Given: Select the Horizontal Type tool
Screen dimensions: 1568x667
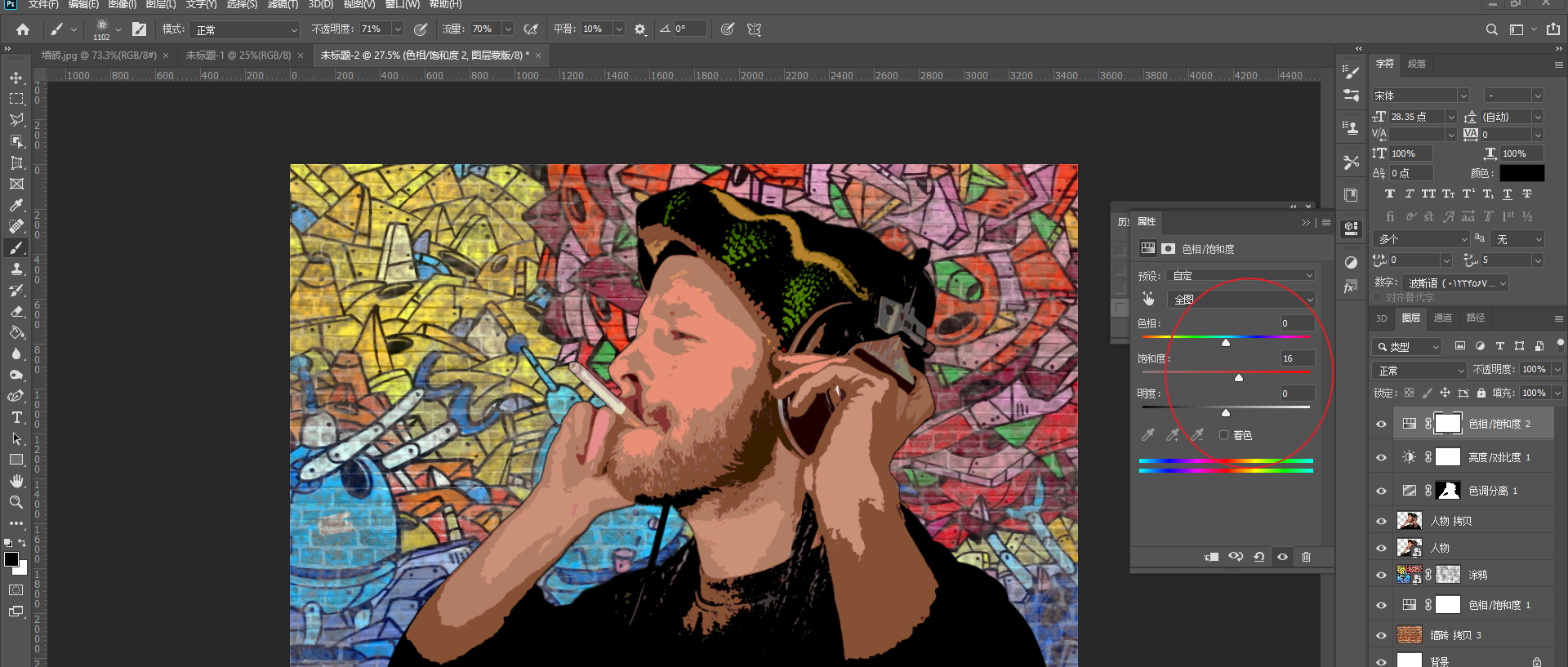Looking at the screenshot, I should click(16, 417).
